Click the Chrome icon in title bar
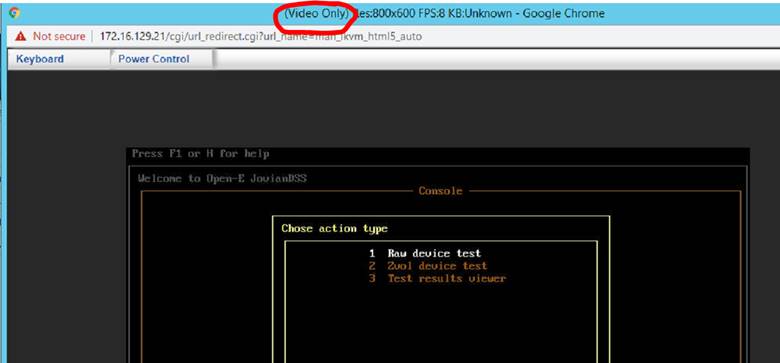Image resolution: width=780 pixels, height=363 pixels. (x=14, y=13)
